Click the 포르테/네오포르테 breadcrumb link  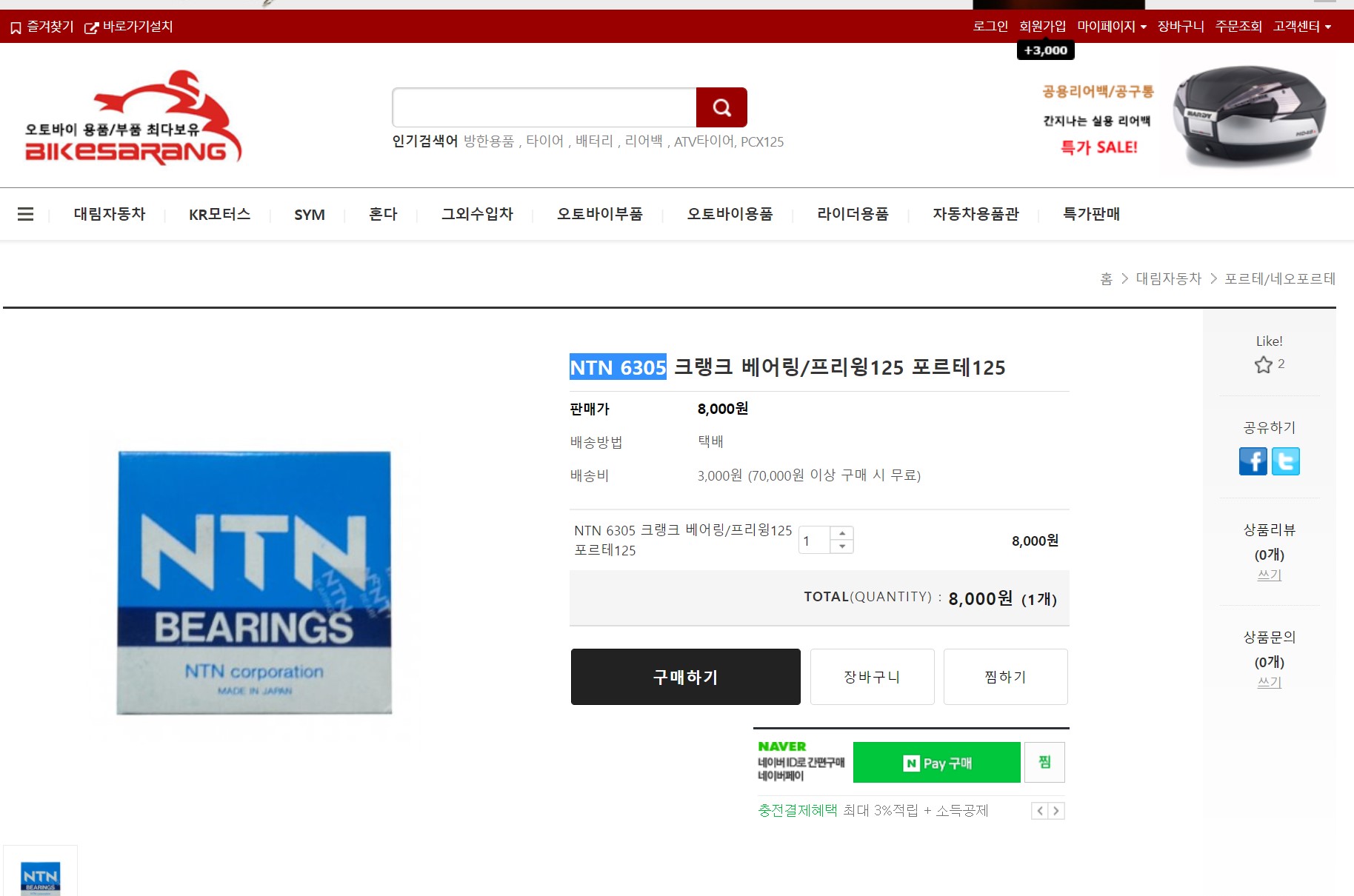pos(1279,279)
